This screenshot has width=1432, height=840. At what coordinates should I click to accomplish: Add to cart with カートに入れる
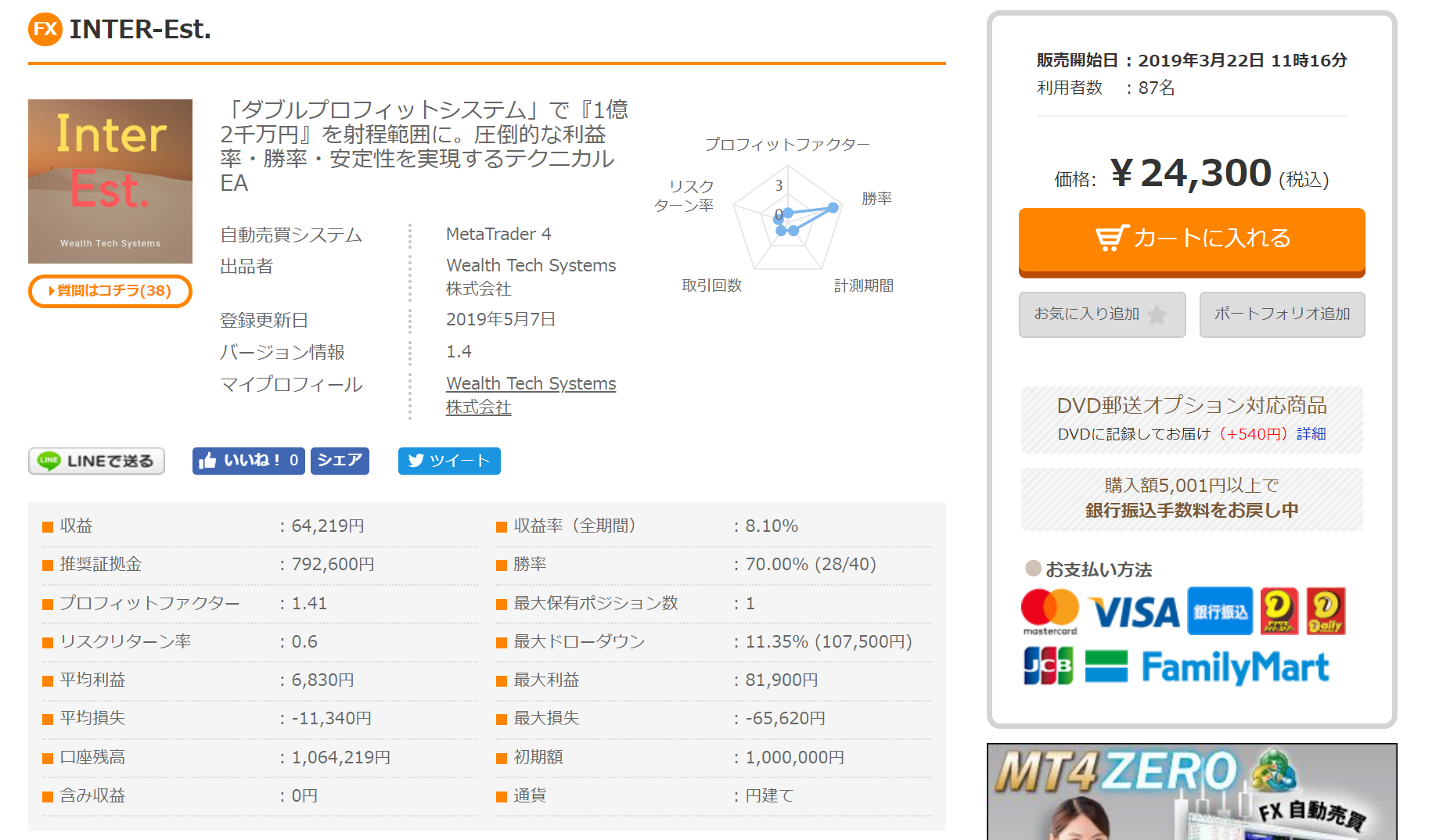[1192, 241]
